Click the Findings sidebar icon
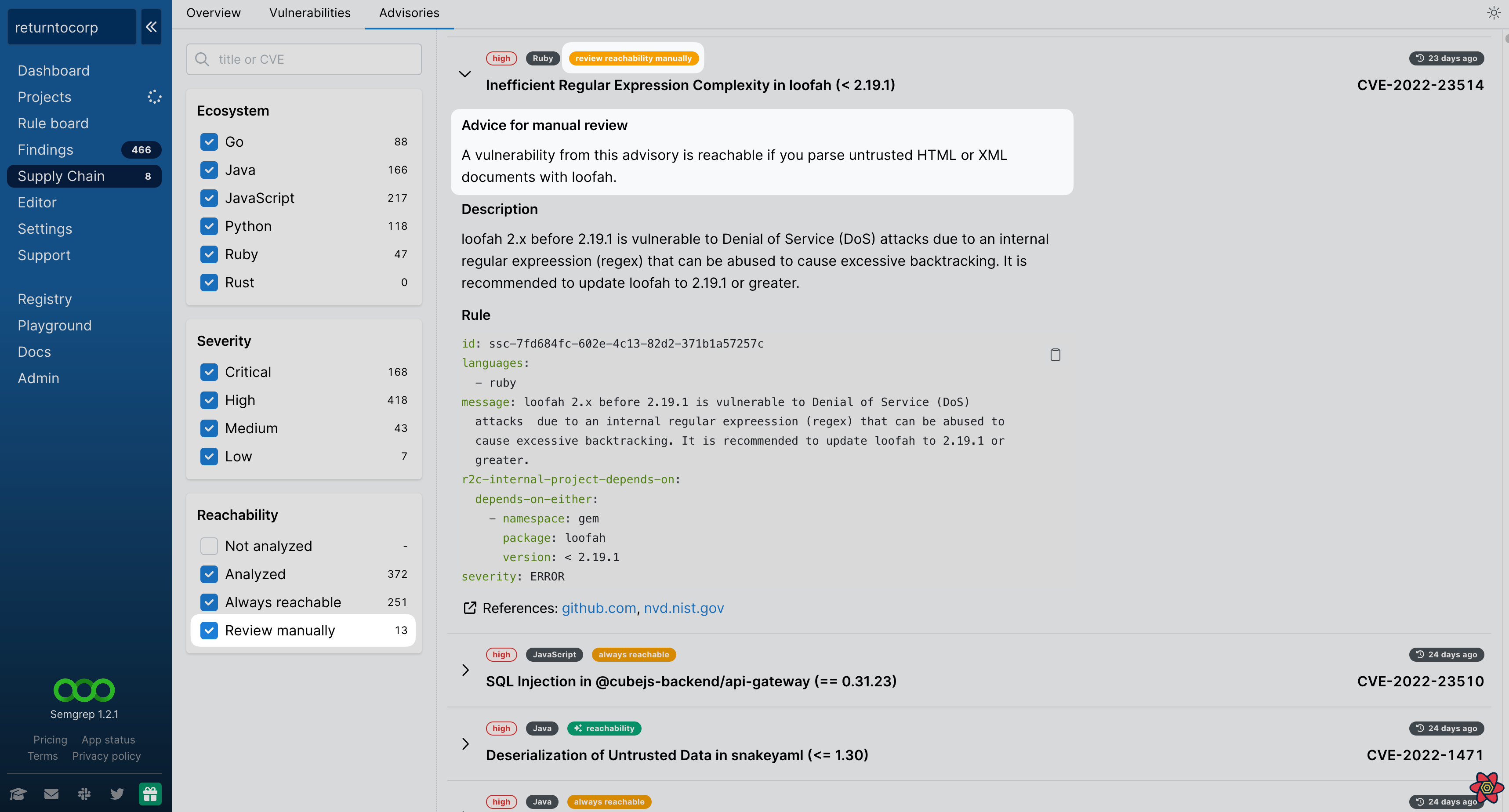 click(x=45, y=149)
